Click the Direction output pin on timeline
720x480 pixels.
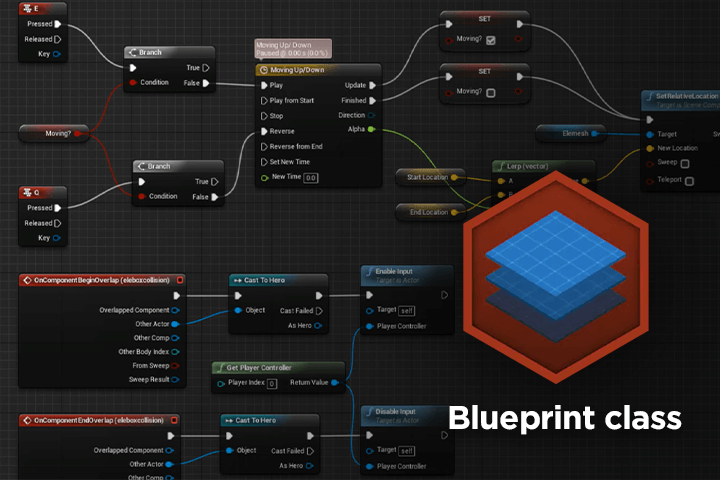(x=371, y=115)
